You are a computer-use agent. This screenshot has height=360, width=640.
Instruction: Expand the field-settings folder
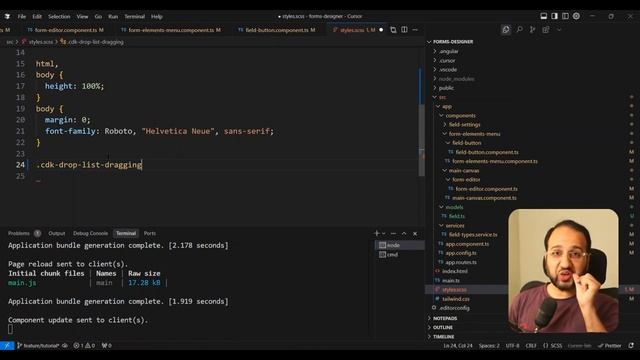[x=464, y=124]
